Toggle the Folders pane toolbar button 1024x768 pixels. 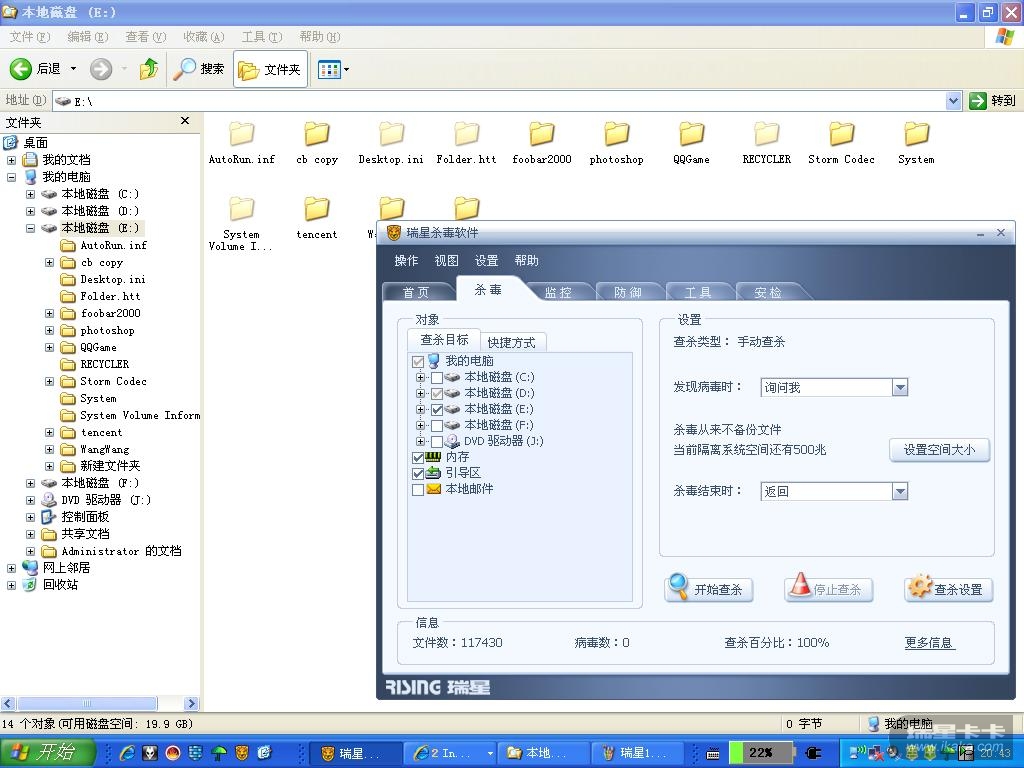pos(270,69)
